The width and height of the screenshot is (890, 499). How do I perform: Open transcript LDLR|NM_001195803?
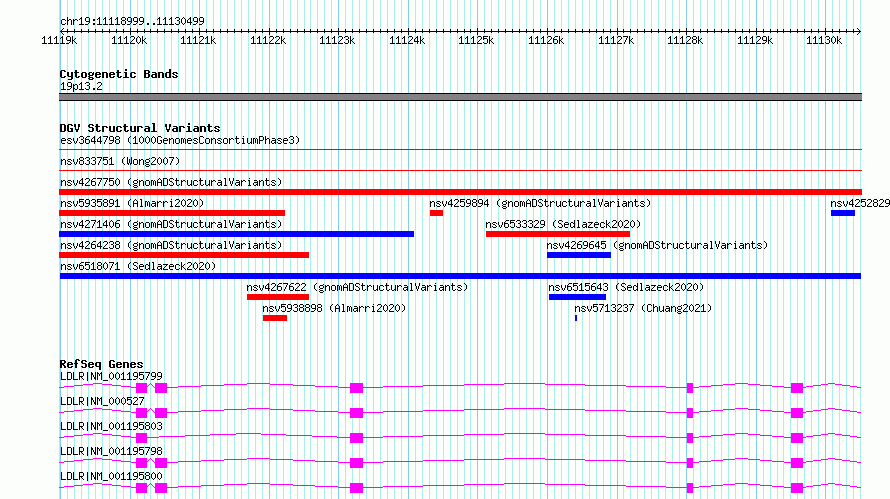111,426
